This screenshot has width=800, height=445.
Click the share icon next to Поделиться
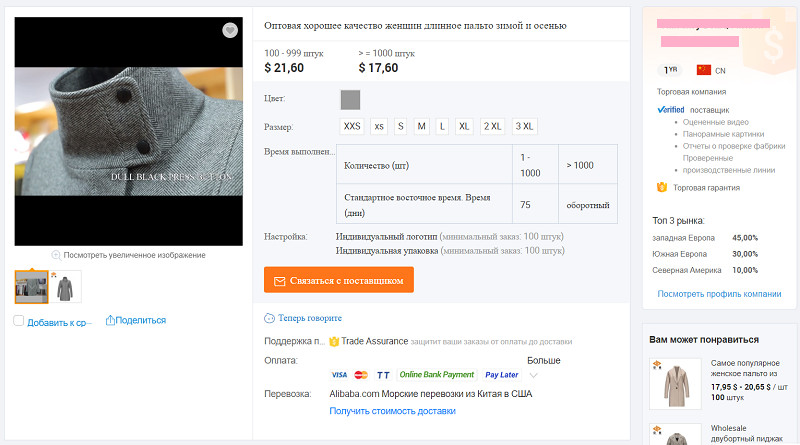[110, 320]
